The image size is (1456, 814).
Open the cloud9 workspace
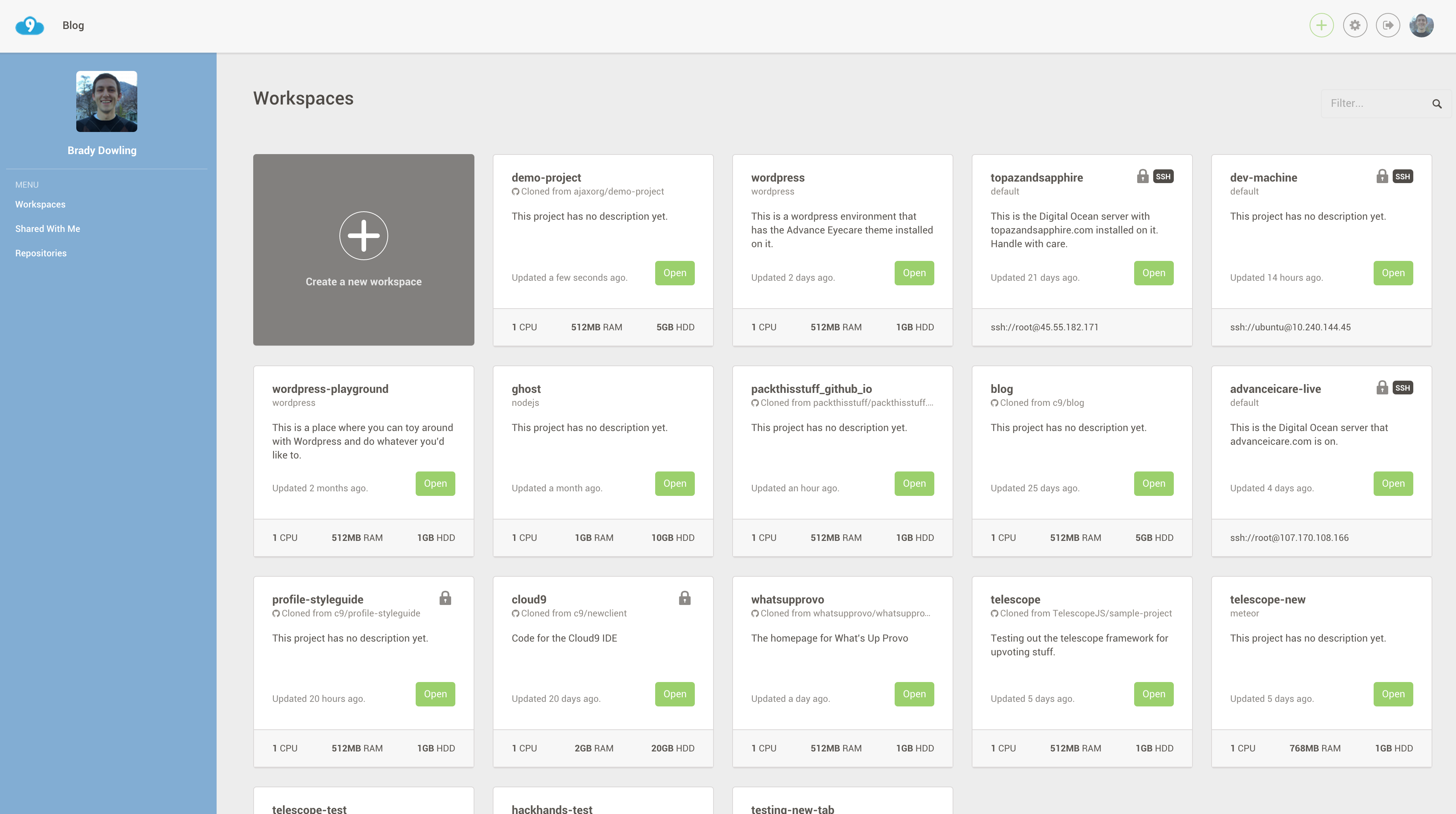tap(674, 694)
